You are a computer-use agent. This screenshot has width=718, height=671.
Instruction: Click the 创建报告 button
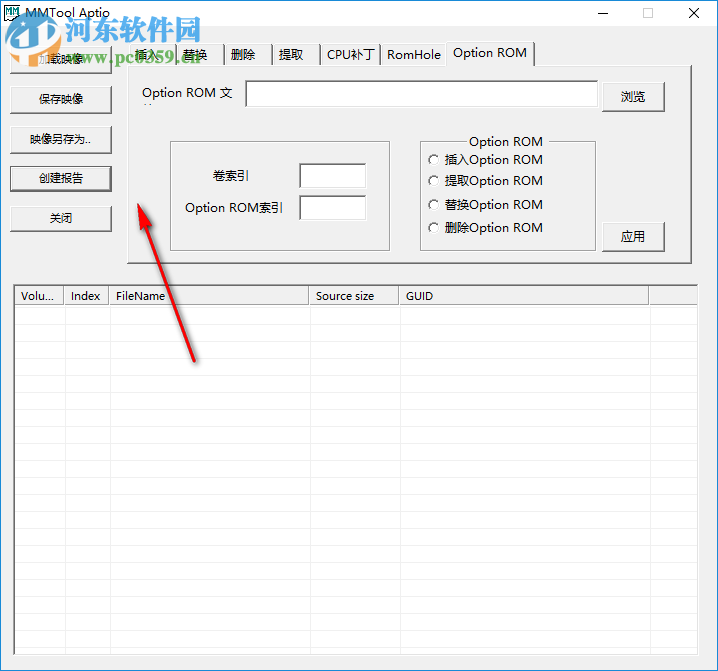pyautogui.click(x=61, y=179)
